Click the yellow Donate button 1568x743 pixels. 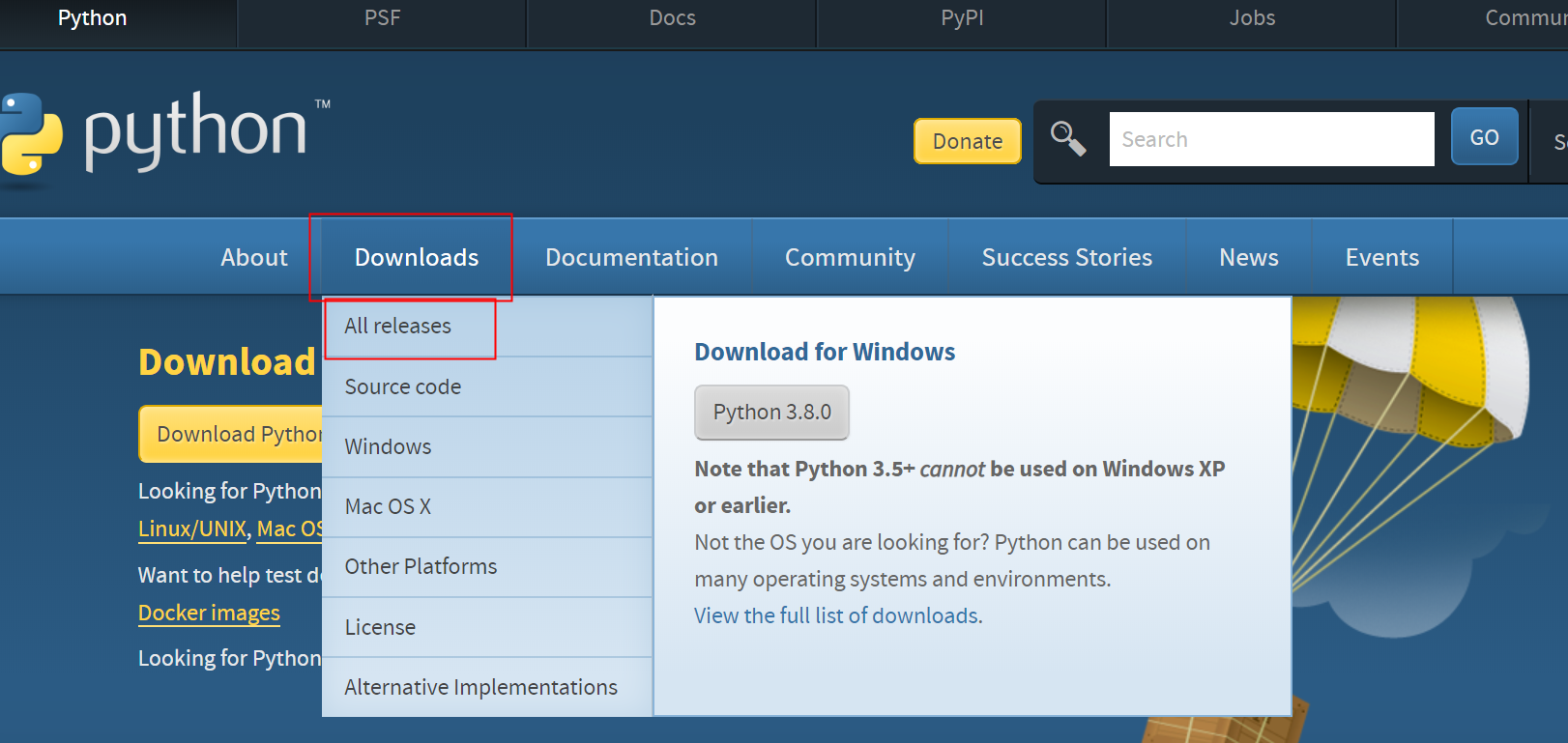968,141
